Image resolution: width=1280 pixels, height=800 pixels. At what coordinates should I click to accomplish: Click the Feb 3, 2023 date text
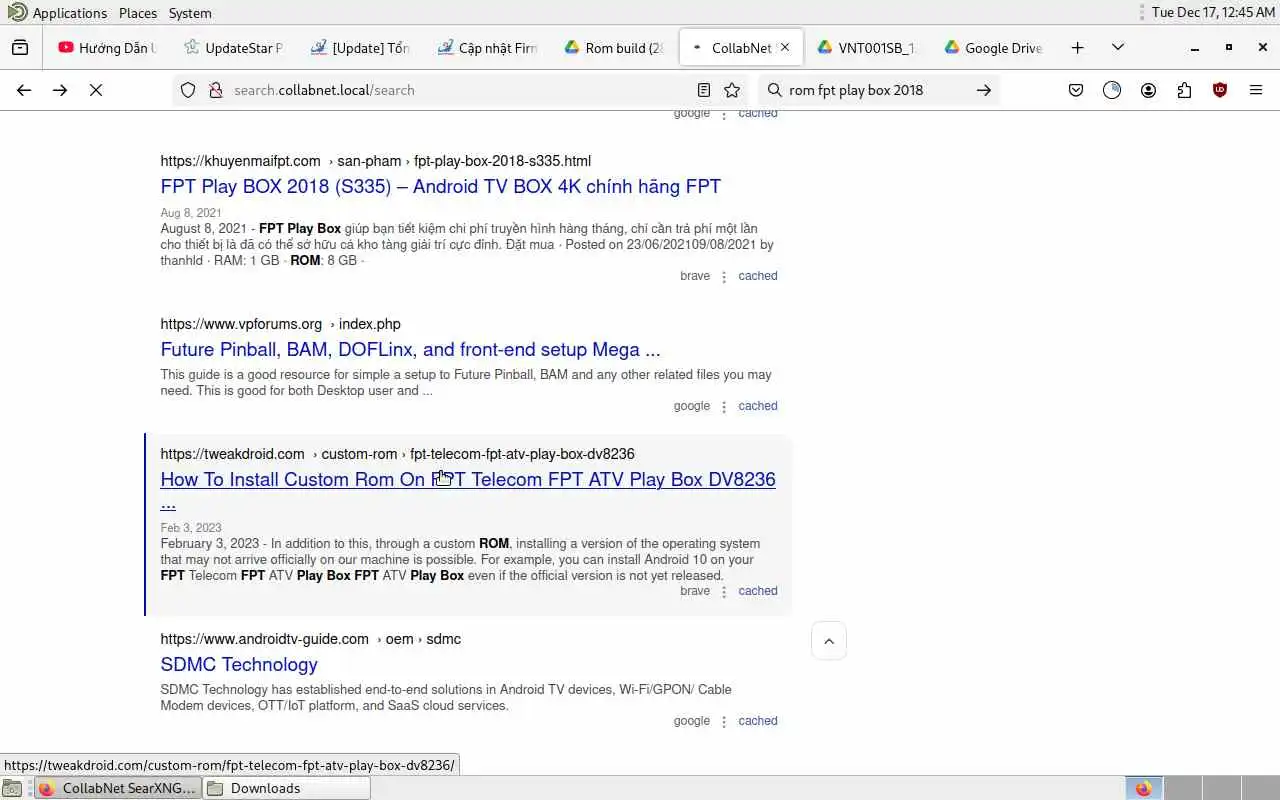[x=191, y=528]
